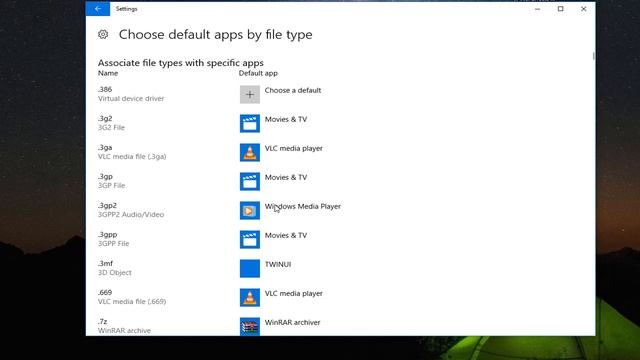The image size is (640, 360).
Task: Go back with the Settings back arrow
Action: pos(98,9)
